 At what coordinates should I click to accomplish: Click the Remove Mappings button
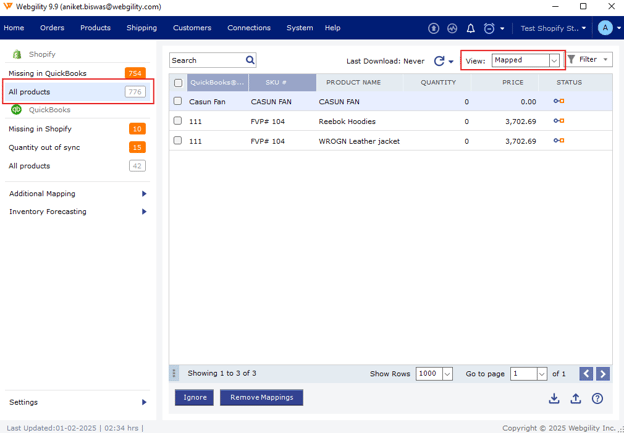coord(261,397)
